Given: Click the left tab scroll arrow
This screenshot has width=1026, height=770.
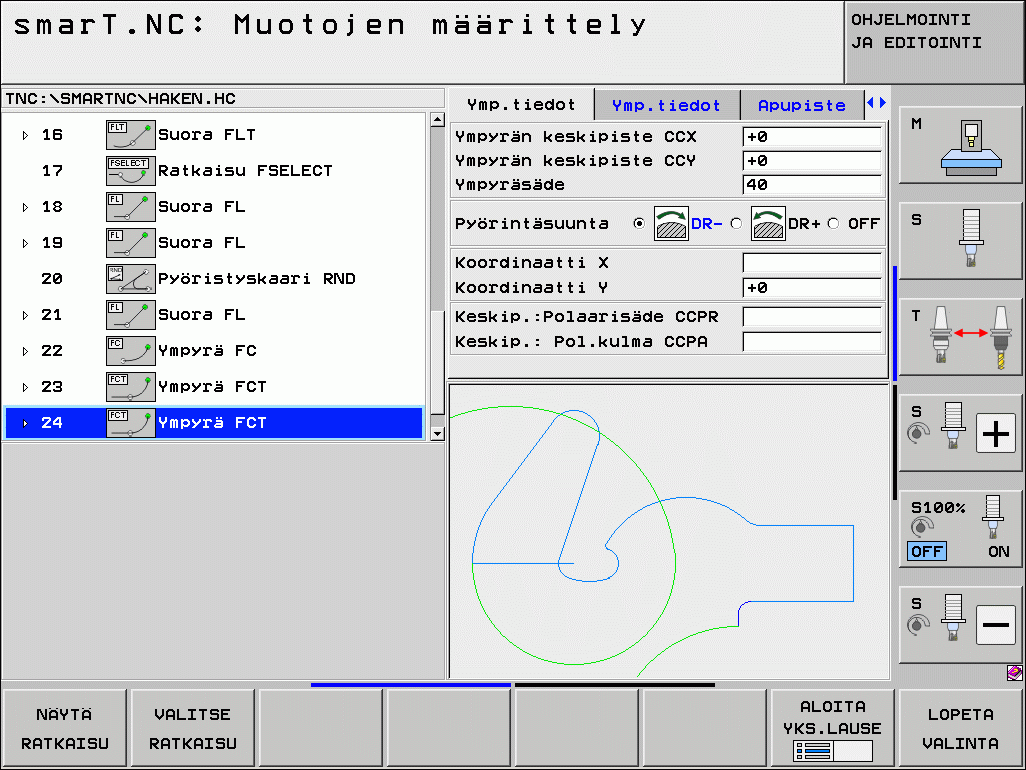Looking at the screenshot, I should point(870,103).
